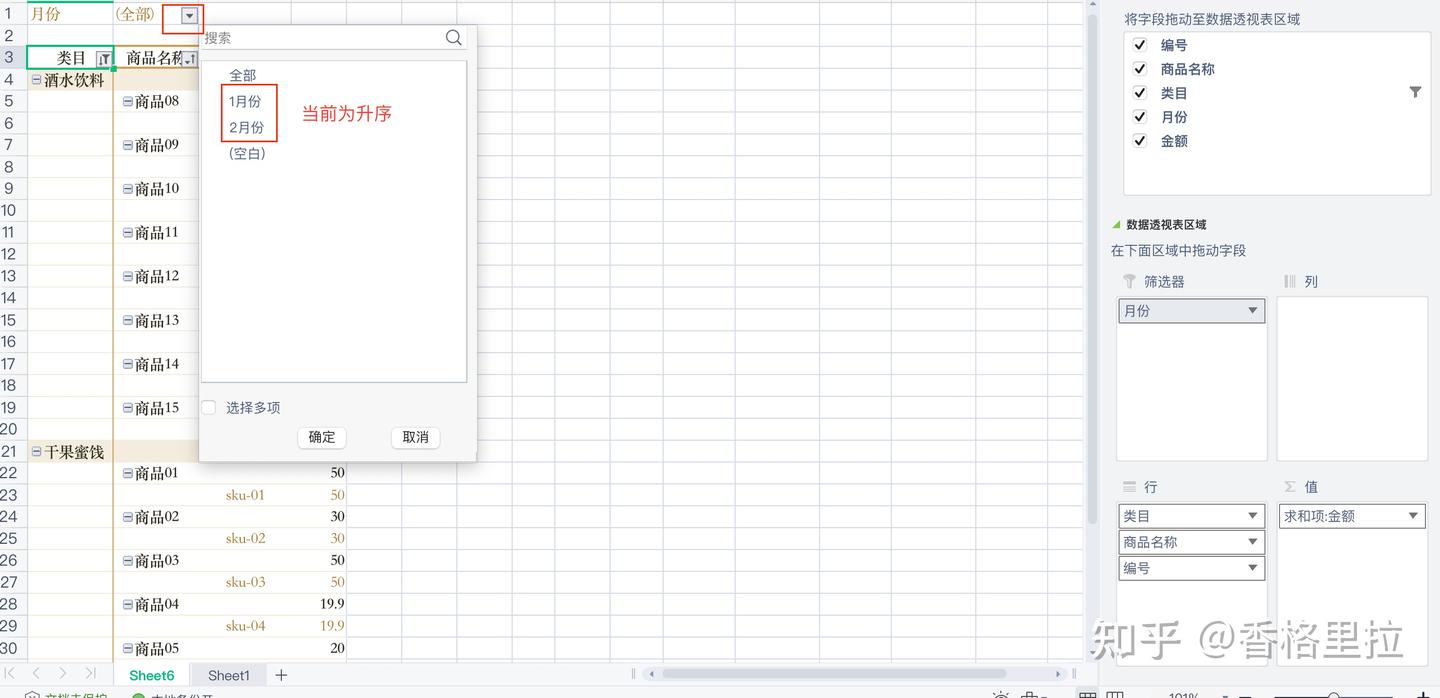This screenshot has height=698, width=1440.
Task: Open the 类目 header sort/filter button
Action: [104, 59]
